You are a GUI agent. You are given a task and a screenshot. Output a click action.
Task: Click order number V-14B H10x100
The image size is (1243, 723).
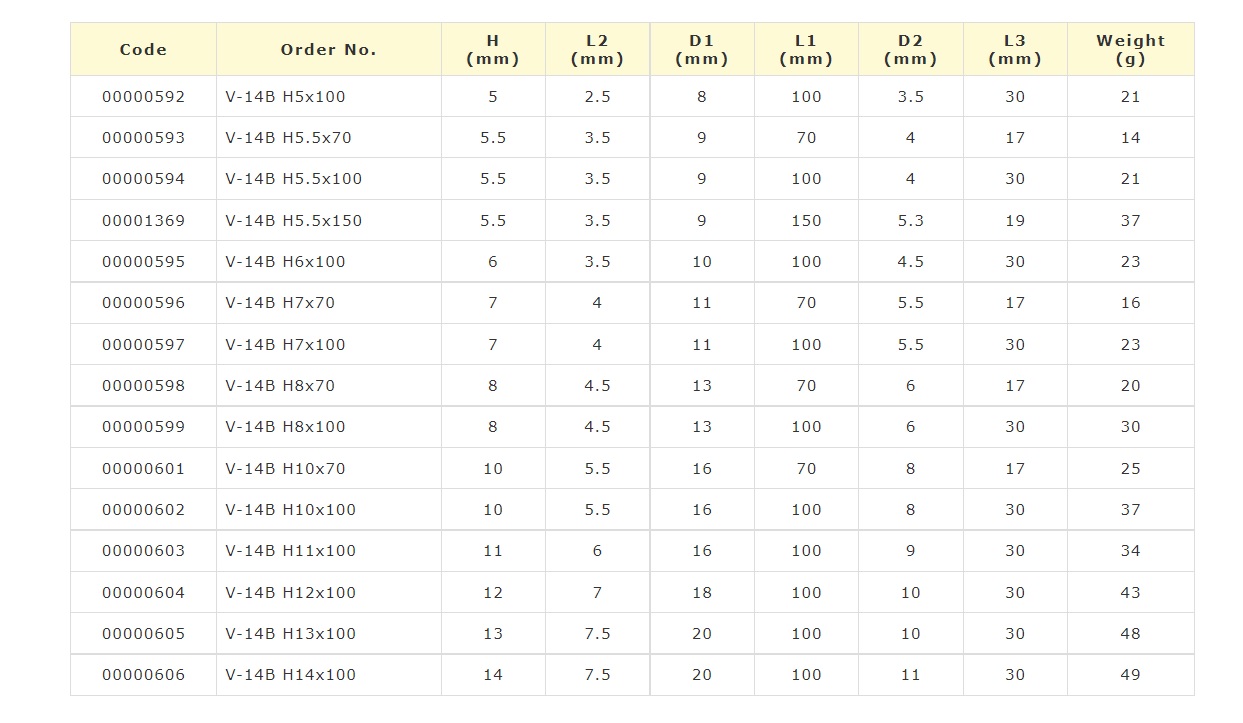coord(291,510)
